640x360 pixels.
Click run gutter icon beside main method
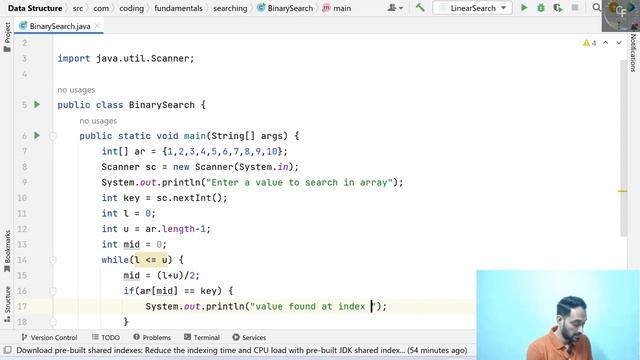(x=37, y=136)
